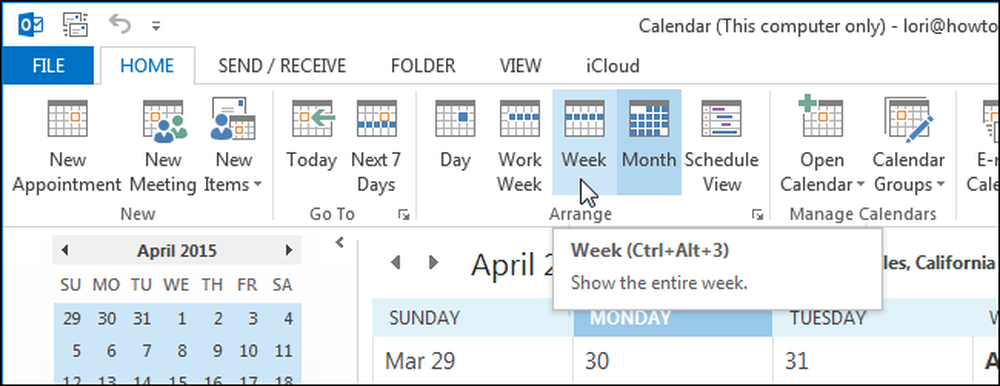Click the Undo quick access icon
Viewport: 1000px width, 386px height.
pos(120,24)
